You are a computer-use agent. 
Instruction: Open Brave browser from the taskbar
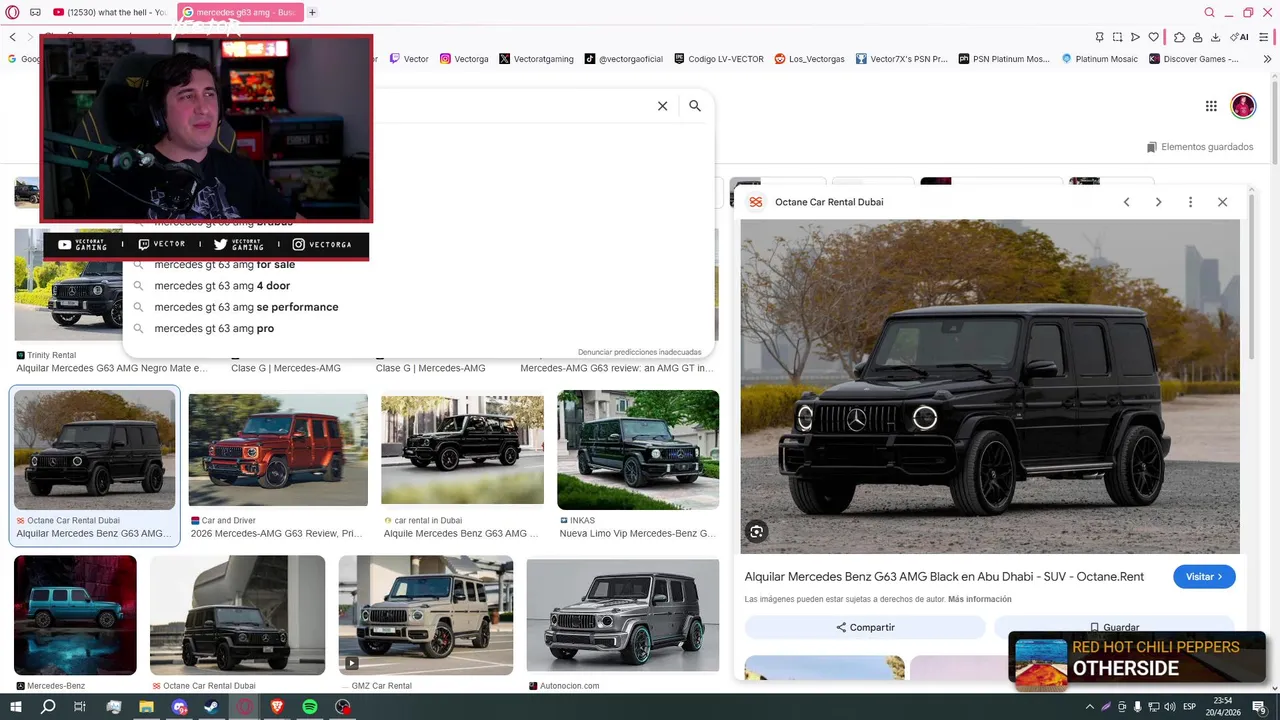[277, 707]
